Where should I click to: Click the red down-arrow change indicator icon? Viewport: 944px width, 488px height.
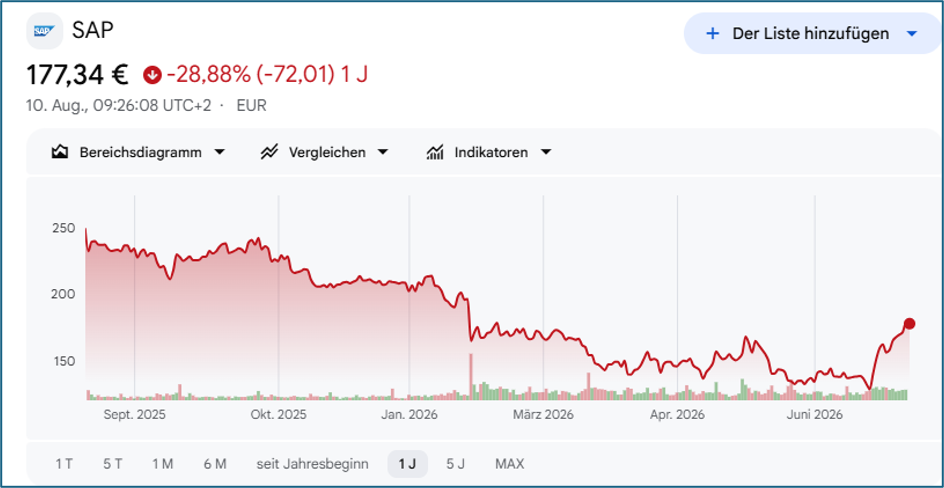tap(151, 75)
